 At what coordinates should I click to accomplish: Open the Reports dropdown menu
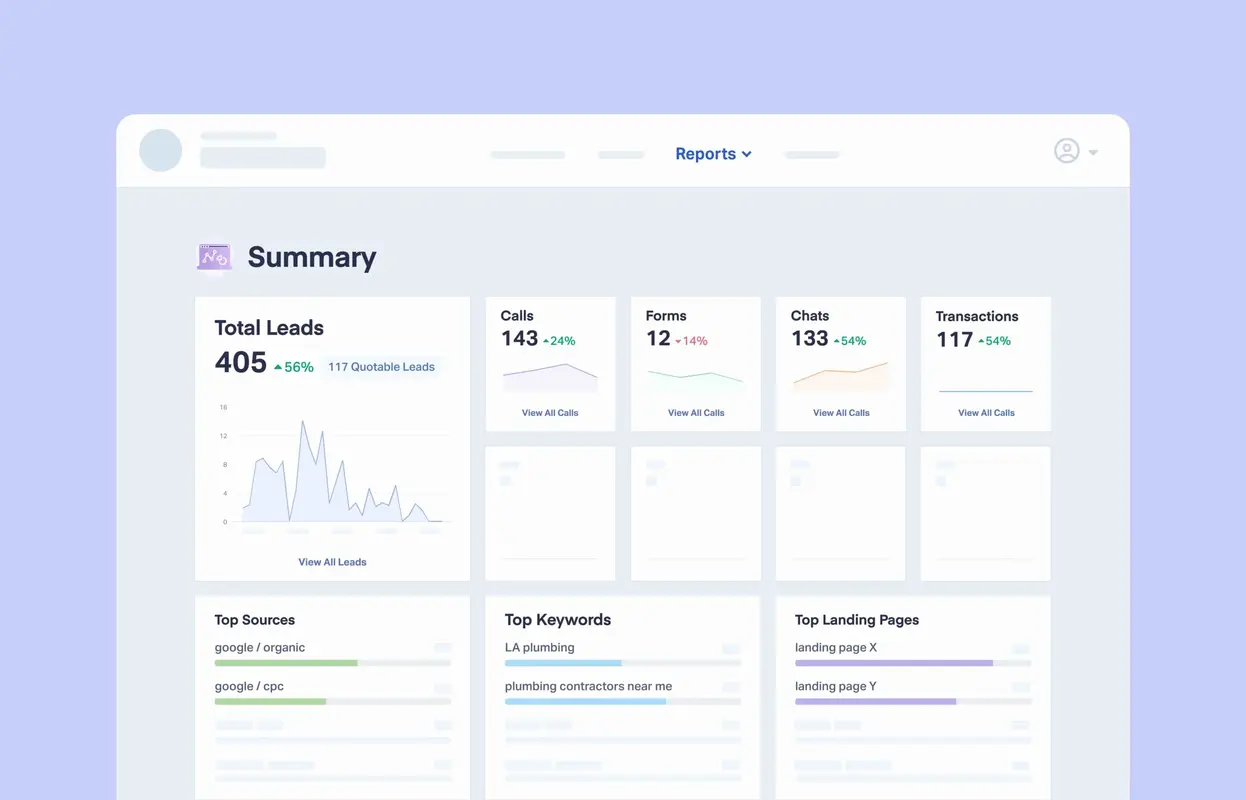(x=705, y=153)
